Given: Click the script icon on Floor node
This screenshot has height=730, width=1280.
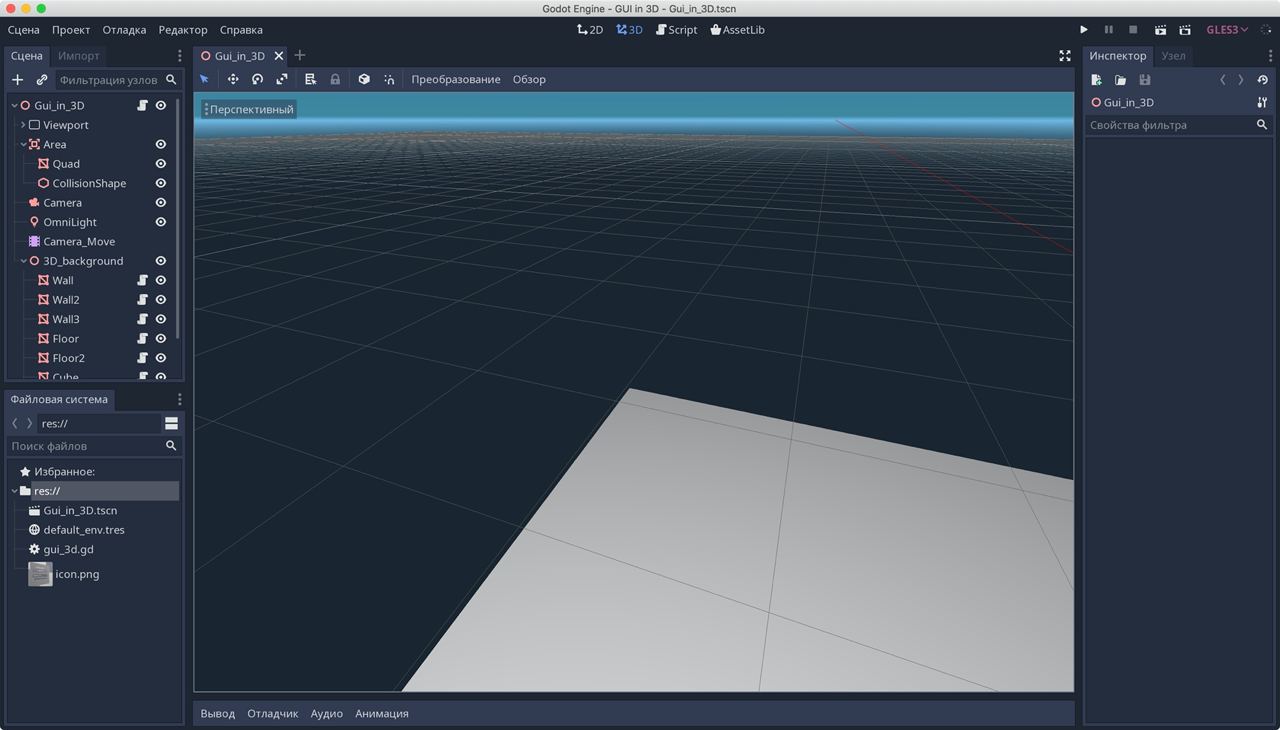Looking at the screenshot, I should coord(142,338).
